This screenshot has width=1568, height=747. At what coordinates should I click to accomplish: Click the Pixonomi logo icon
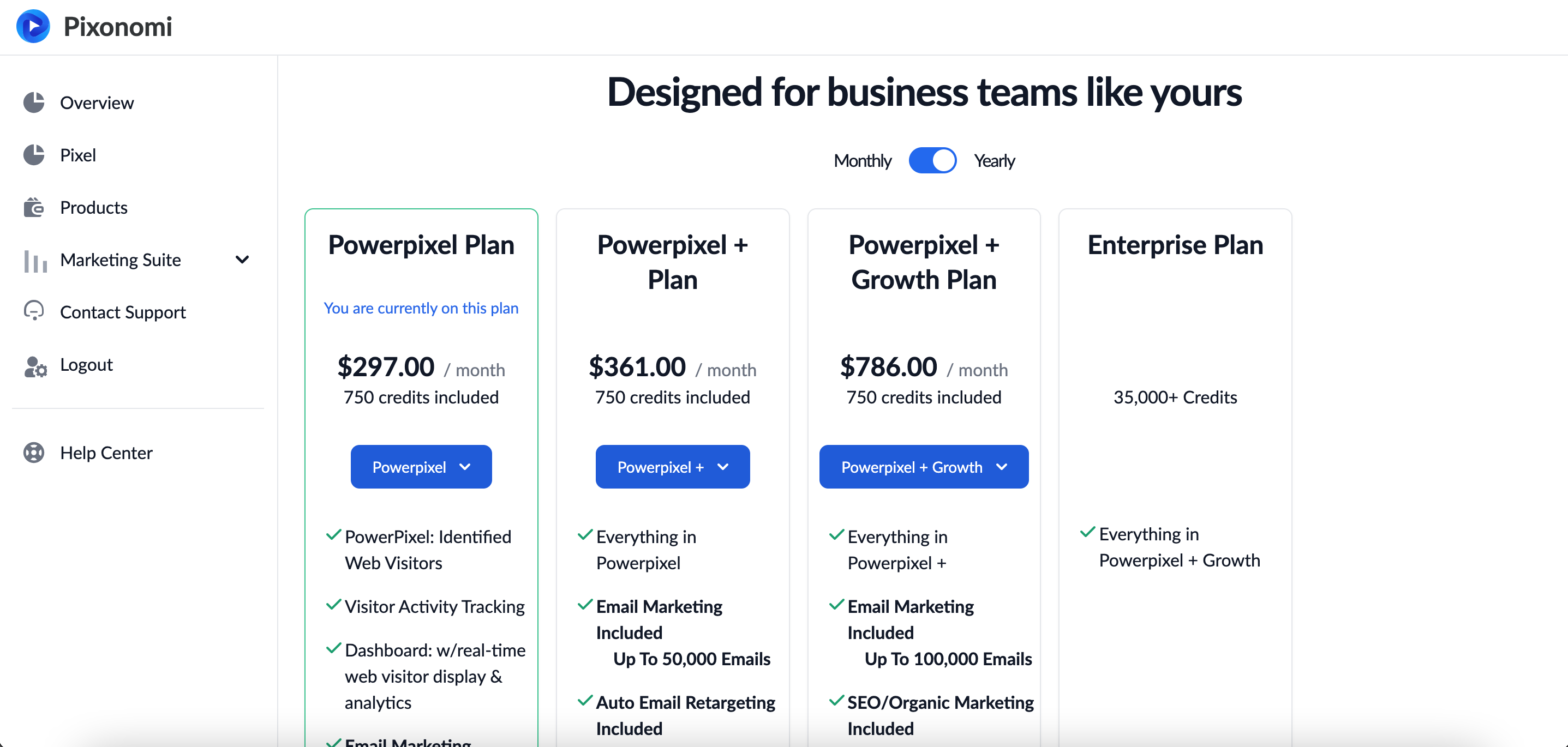33,26
